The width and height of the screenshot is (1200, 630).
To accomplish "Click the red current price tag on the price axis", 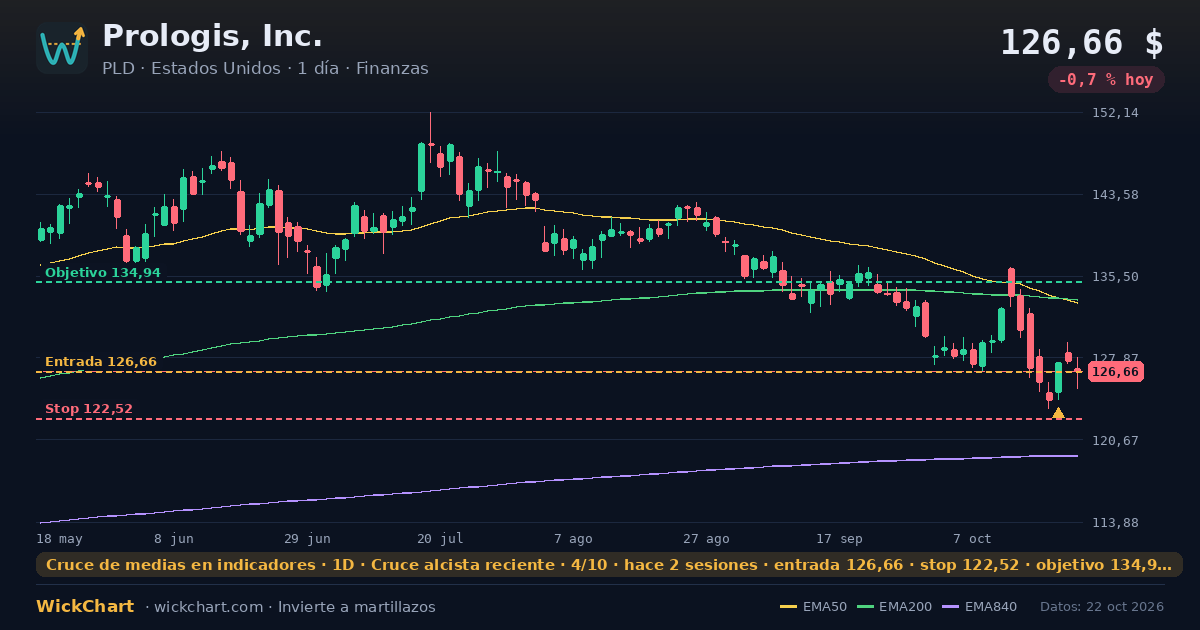I will 1115,372.
